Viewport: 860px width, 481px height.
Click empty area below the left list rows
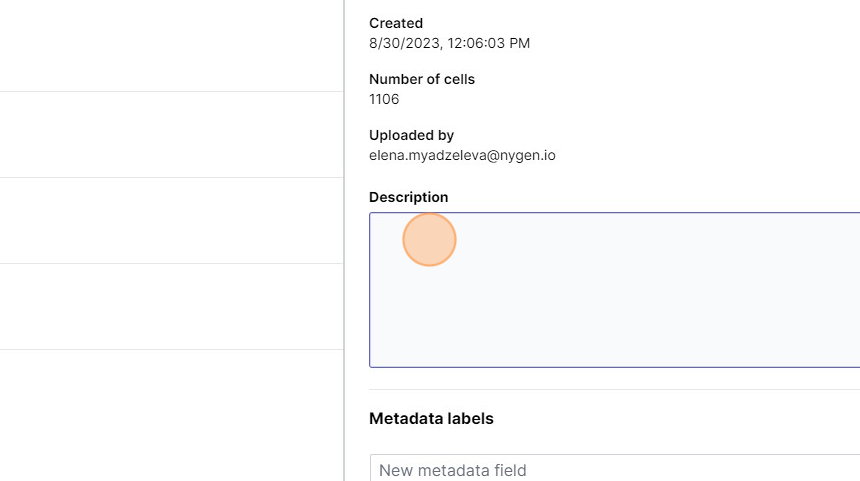pyautogui.click(x=170, y=415)
